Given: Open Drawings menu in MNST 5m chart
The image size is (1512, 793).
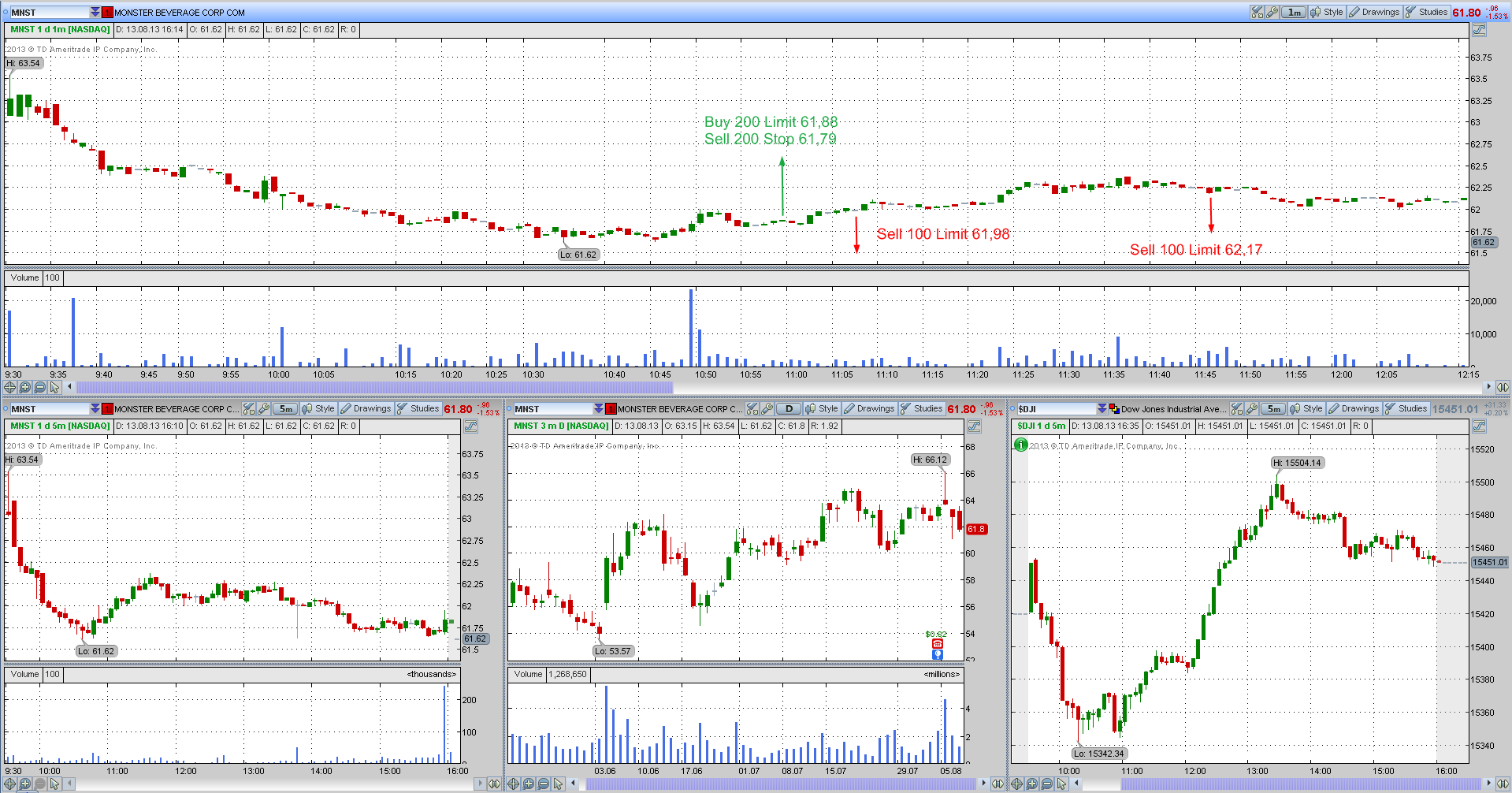Looking at the screenshot, I should [x=366, y=409].
